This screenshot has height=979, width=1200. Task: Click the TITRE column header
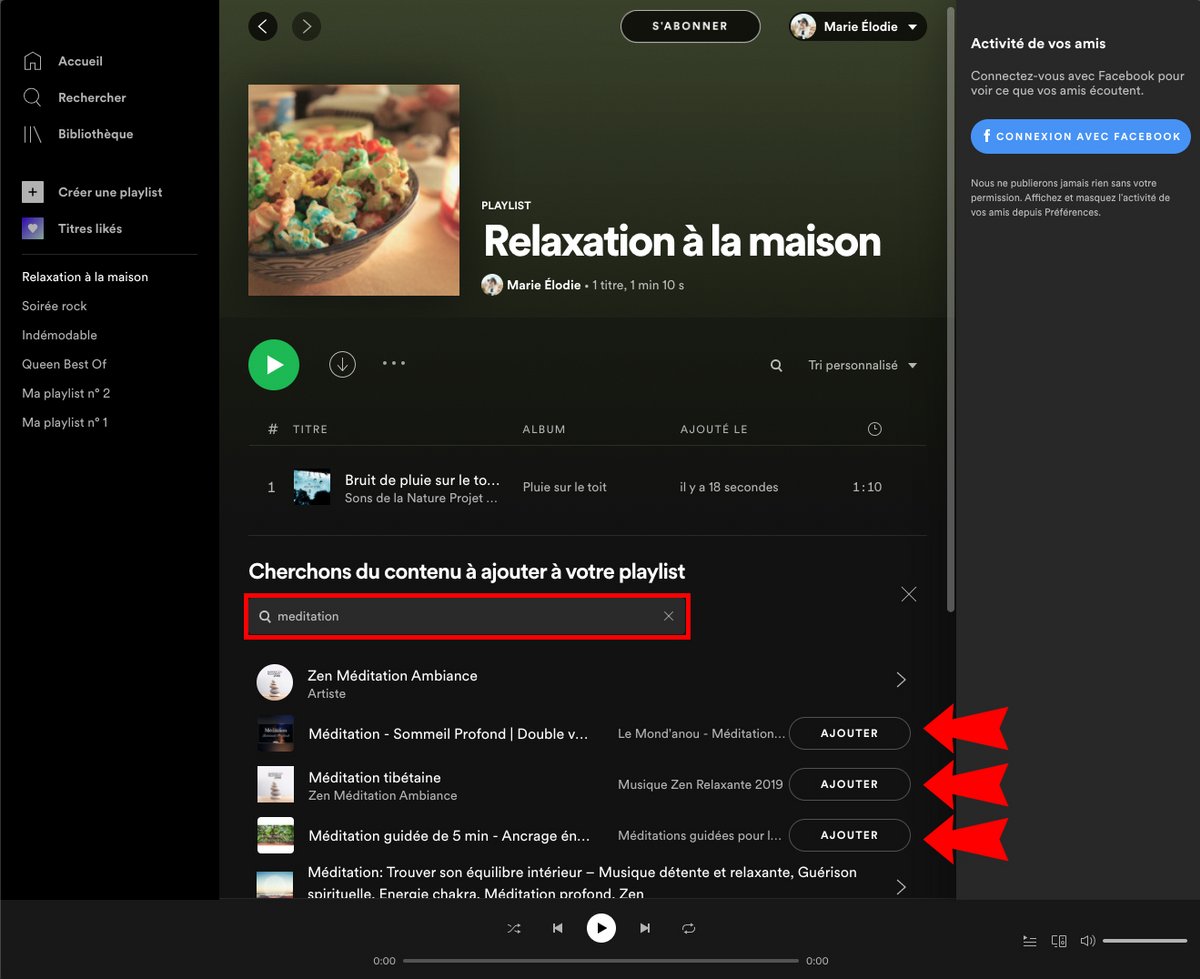tap(310, 429)
